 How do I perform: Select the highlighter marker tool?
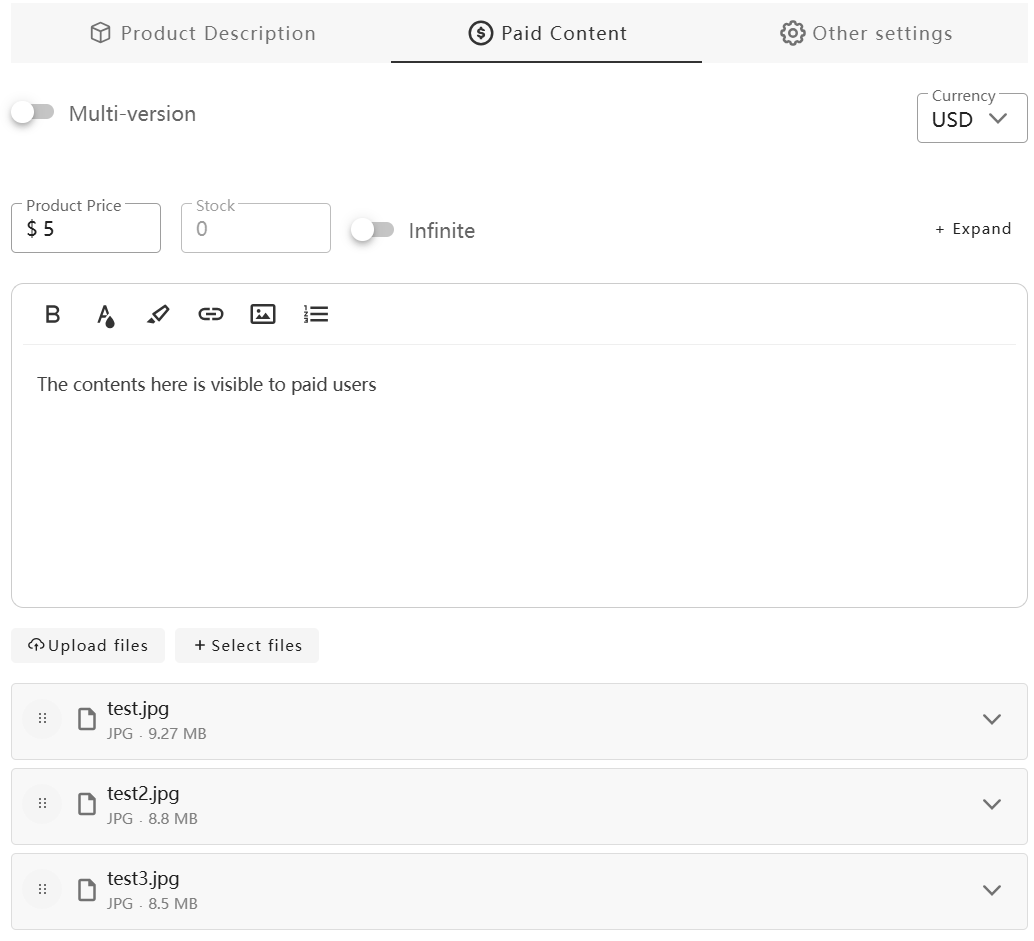[x=158, y=315]
